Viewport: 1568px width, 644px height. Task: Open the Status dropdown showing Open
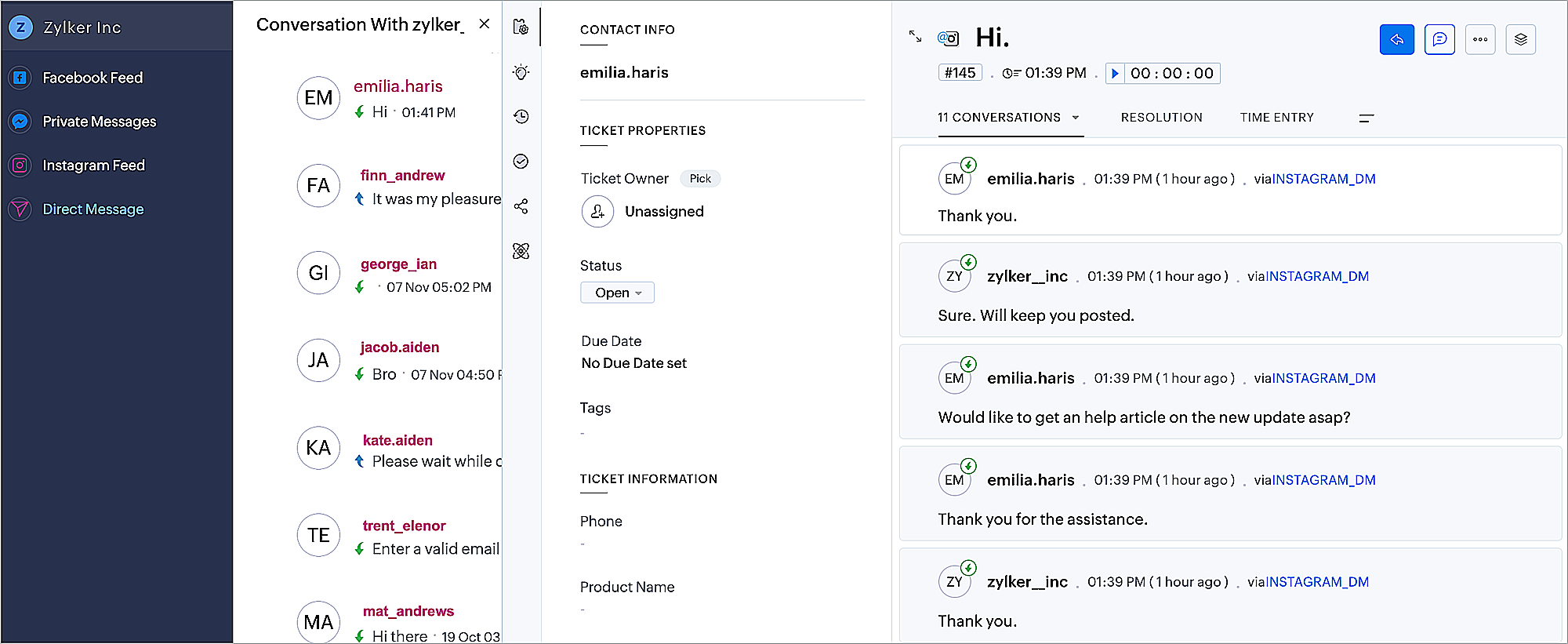(x=617, y=293)
